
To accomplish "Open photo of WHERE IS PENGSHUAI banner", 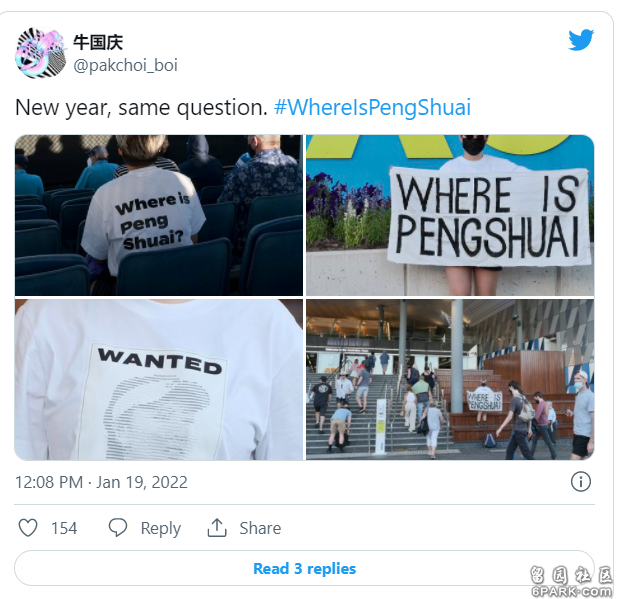I will tap(450, 215).
